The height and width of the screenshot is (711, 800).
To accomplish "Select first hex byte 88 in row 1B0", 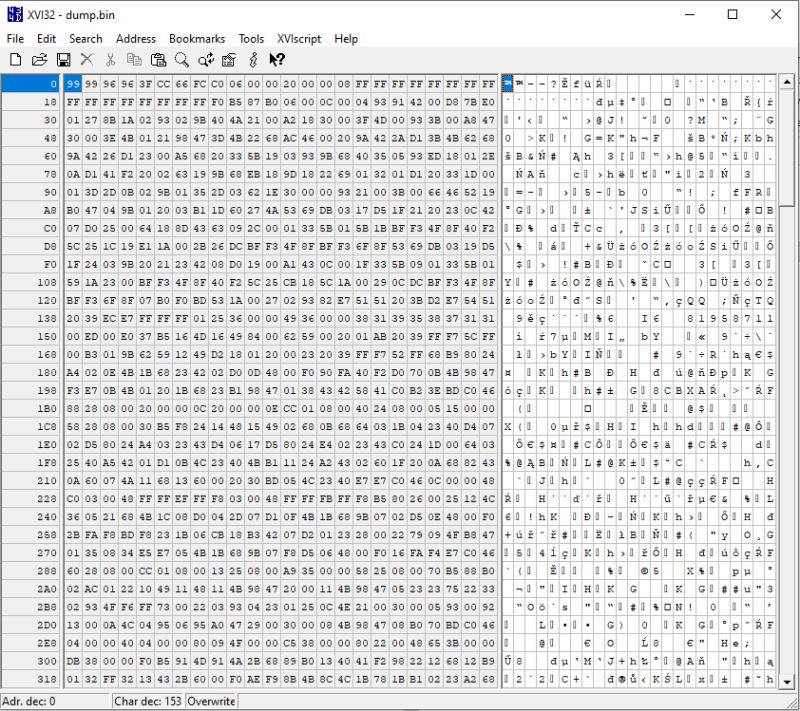I will coord(73,409).
